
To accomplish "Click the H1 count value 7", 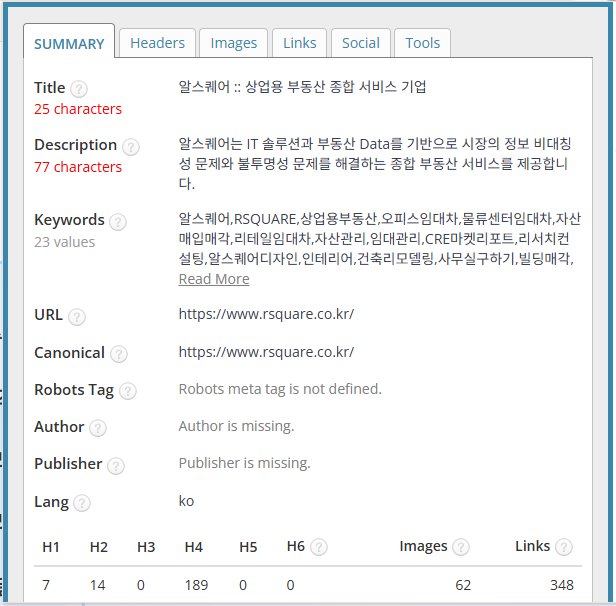I will coord(46,585).
